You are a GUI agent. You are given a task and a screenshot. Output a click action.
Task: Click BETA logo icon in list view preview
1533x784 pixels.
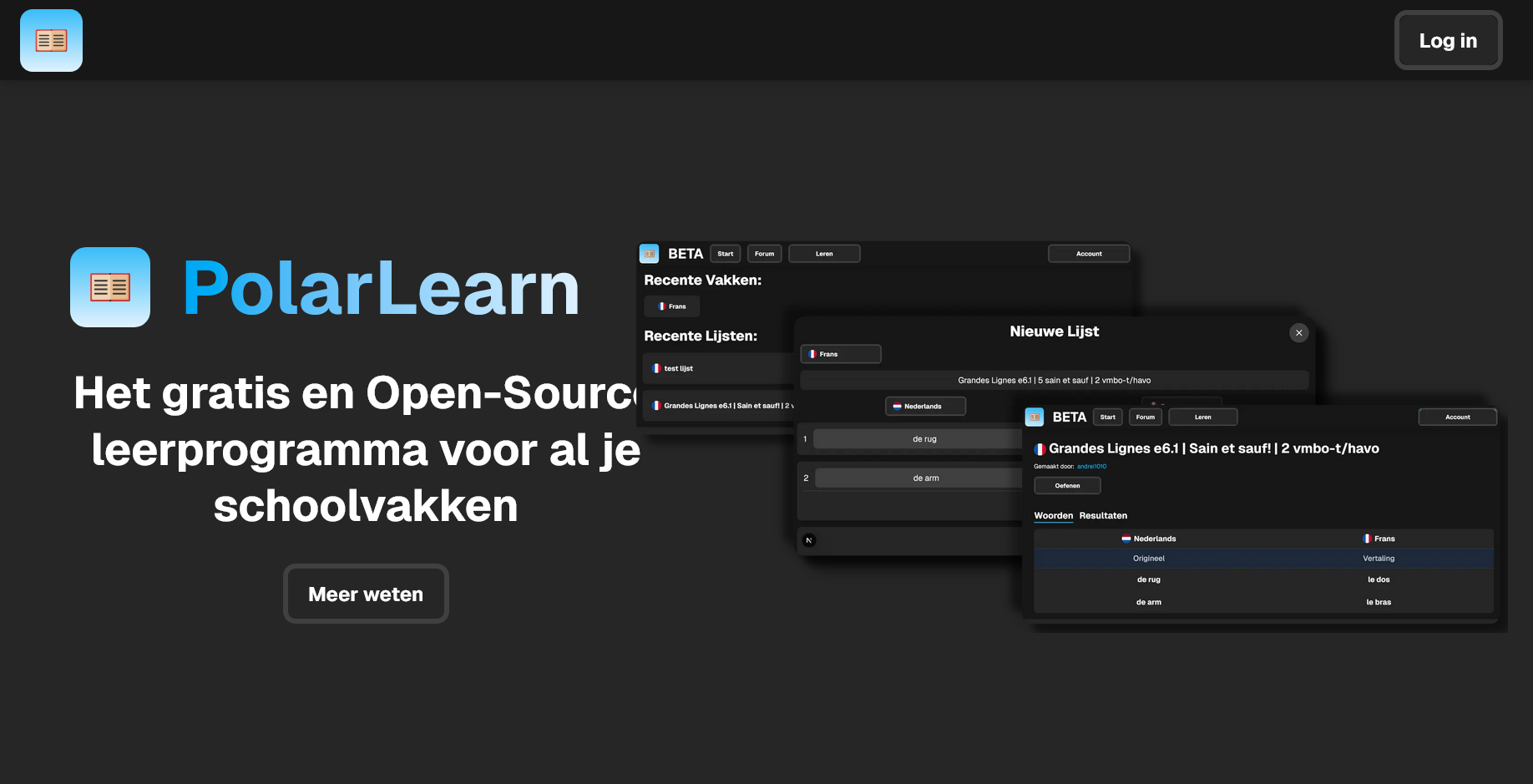click(x=1035, y=417)
